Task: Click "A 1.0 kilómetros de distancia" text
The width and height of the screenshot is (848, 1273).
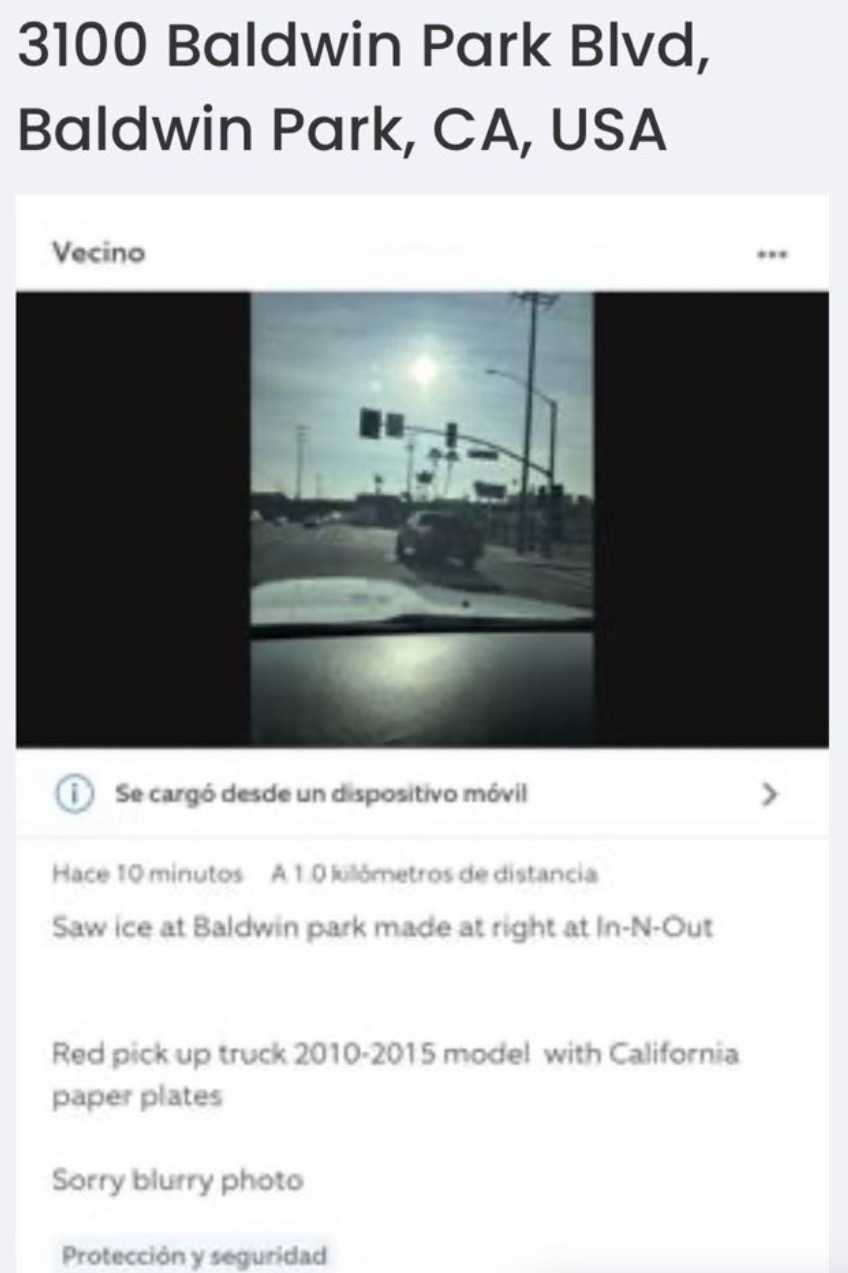Action: coord(434,874)
